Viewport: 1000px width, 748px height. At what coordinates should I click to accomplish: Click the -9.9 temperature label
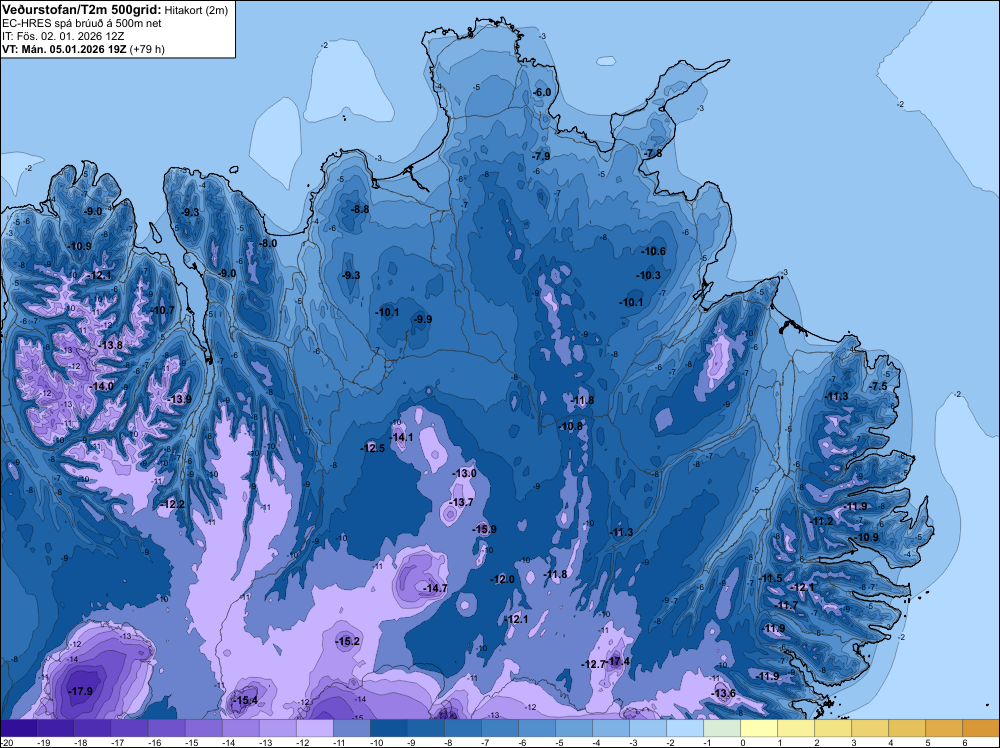click(x=422, y=319)
